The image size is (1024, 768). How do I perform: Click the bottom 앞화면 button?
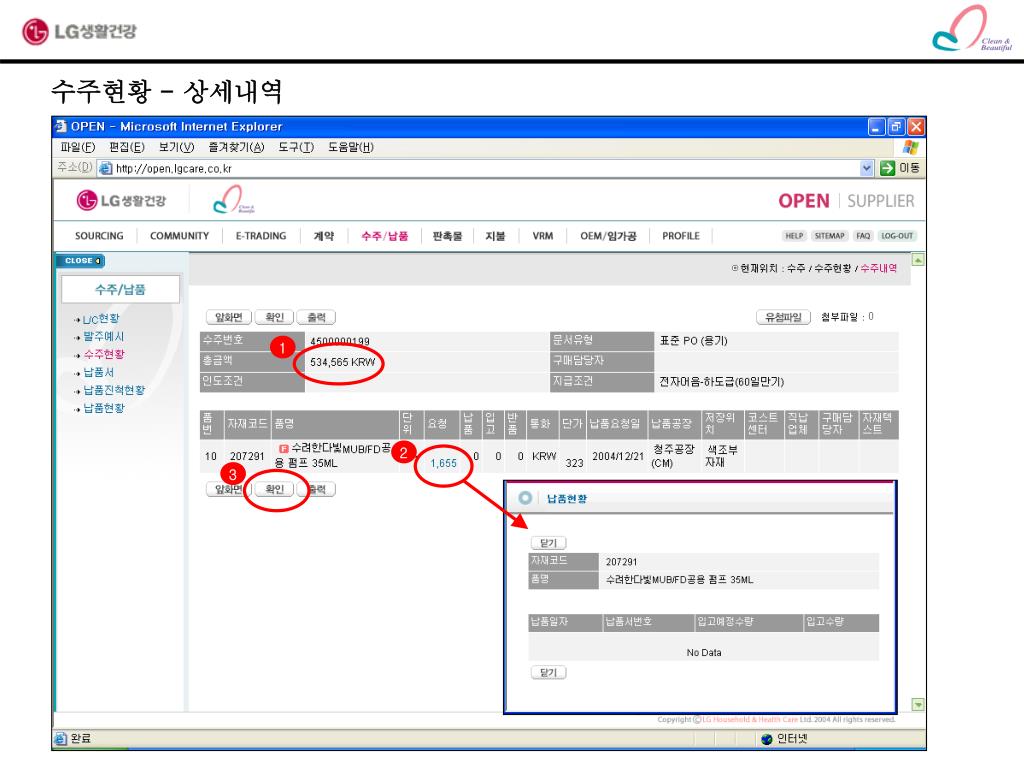tap(229, 489)
